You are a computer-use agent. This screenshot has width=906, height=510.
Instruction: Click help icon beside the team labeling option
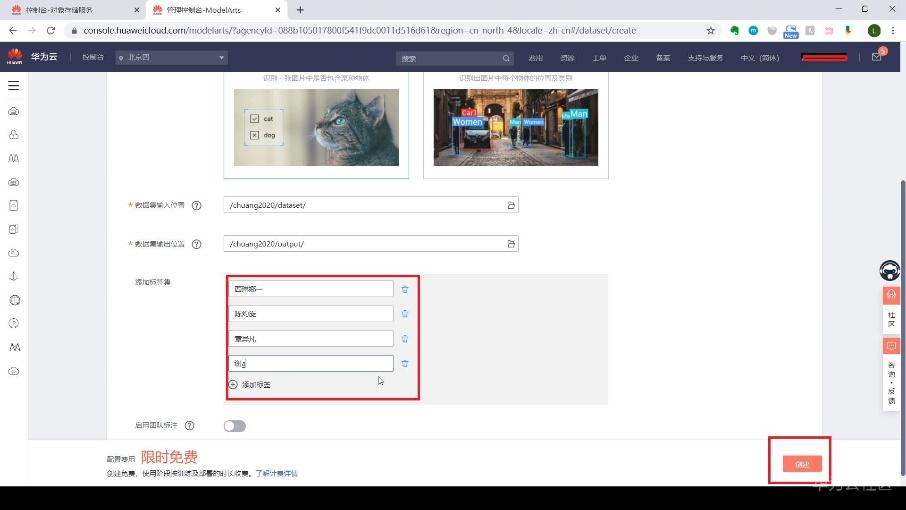point(189,426)
